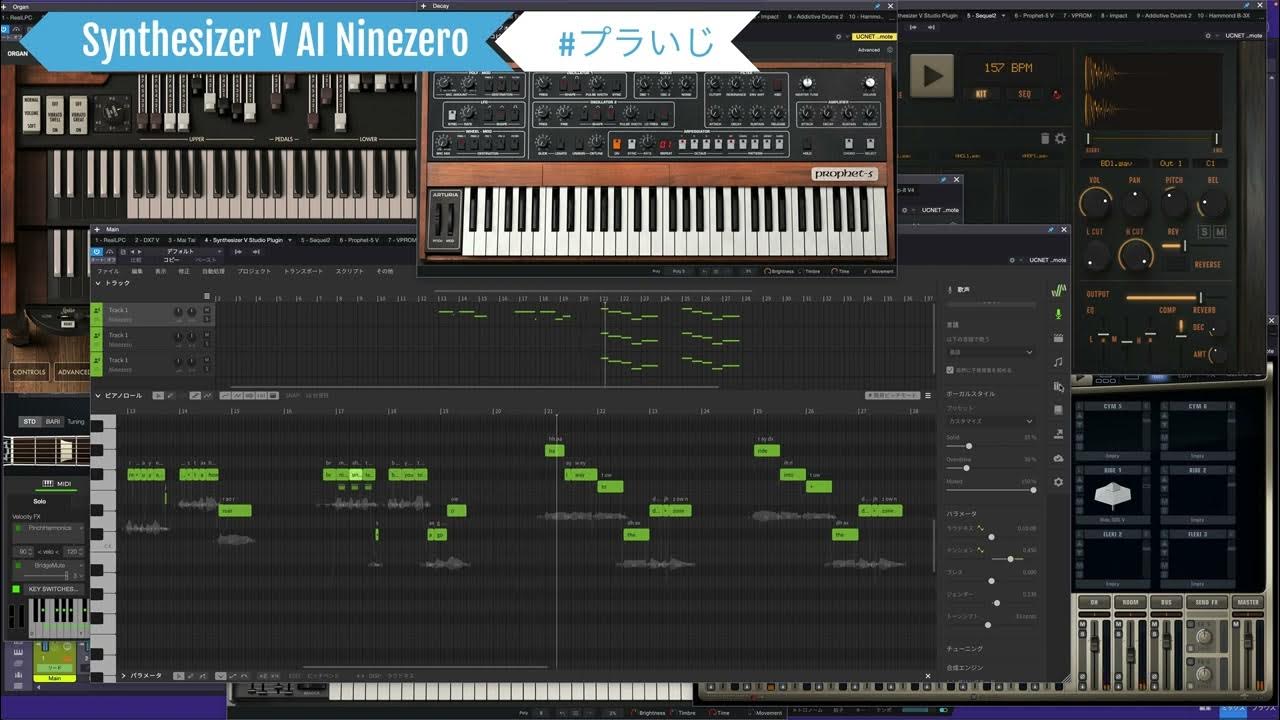
Task: Select the pencil tool in piano roll
Action: click(170, 396)
